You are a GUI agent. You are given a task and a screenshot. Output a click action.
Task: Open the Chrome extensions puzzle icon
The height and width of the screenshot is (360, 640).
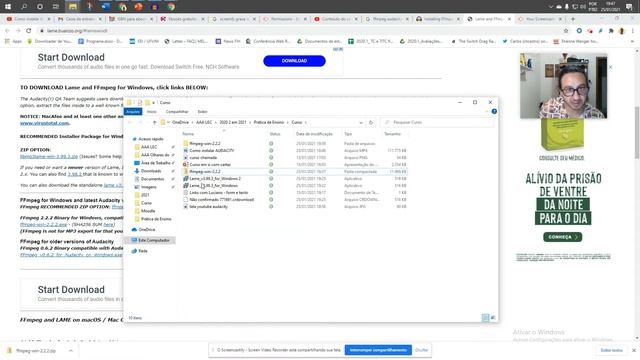click(611, 31)
